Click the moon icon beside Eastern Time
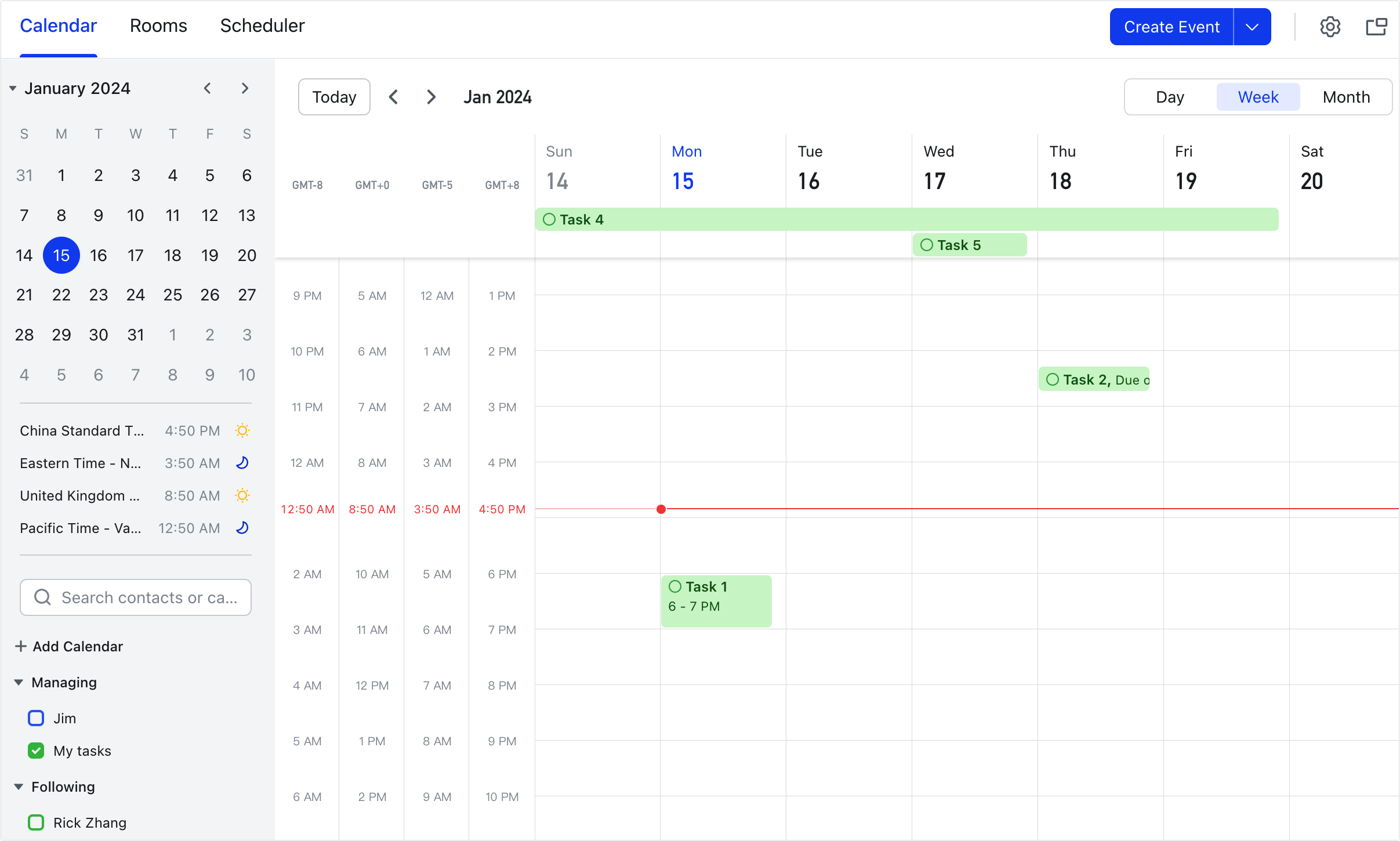Screen dimensions: 1400x841 click(x=243, y=463)
